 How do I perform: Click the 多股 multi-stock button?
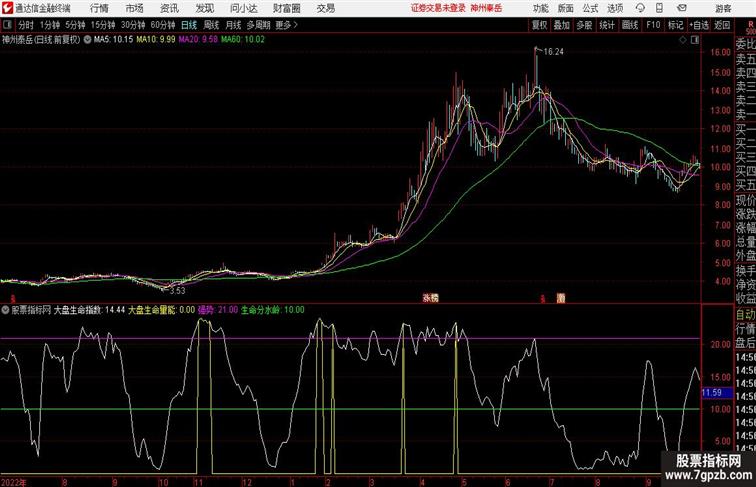point(584,25)
